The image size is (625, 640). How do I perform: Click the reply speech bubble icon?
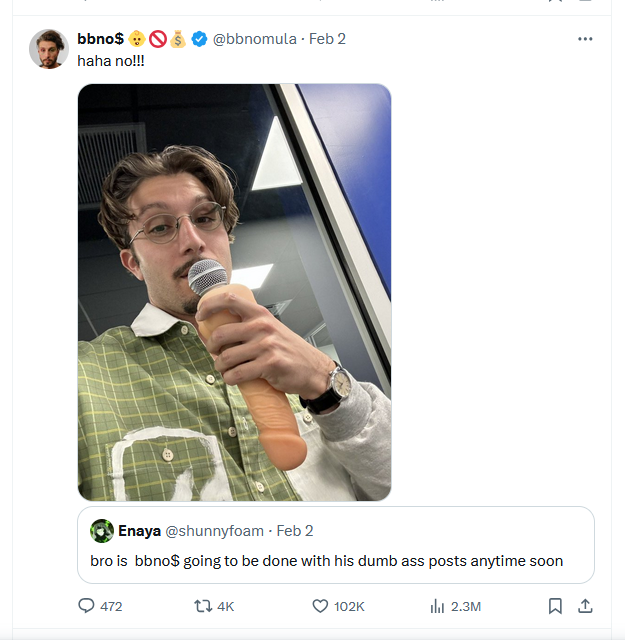tap(86, 606)
